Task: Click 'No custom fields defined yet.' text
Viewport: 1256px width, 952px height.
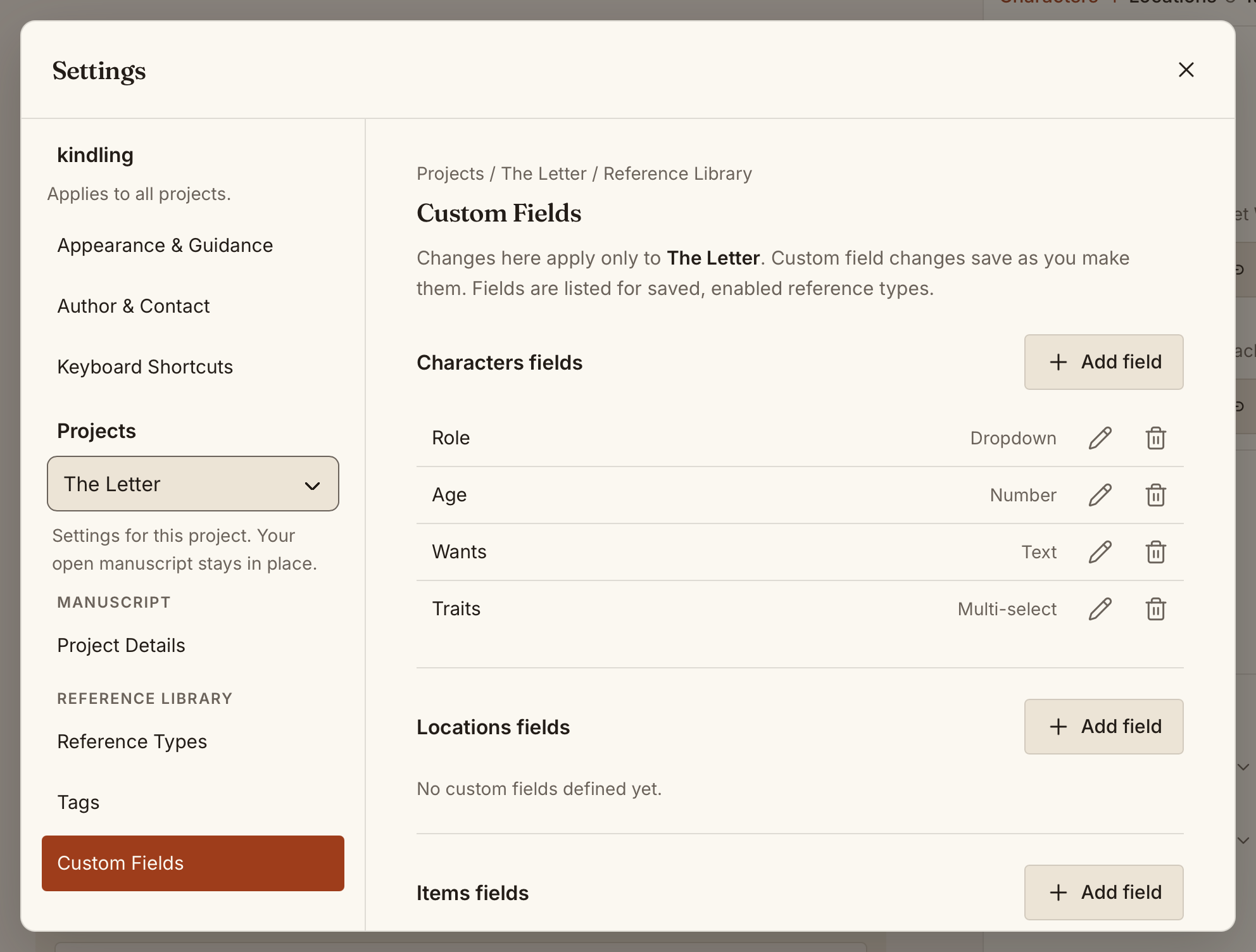Action: click(539, 789)
